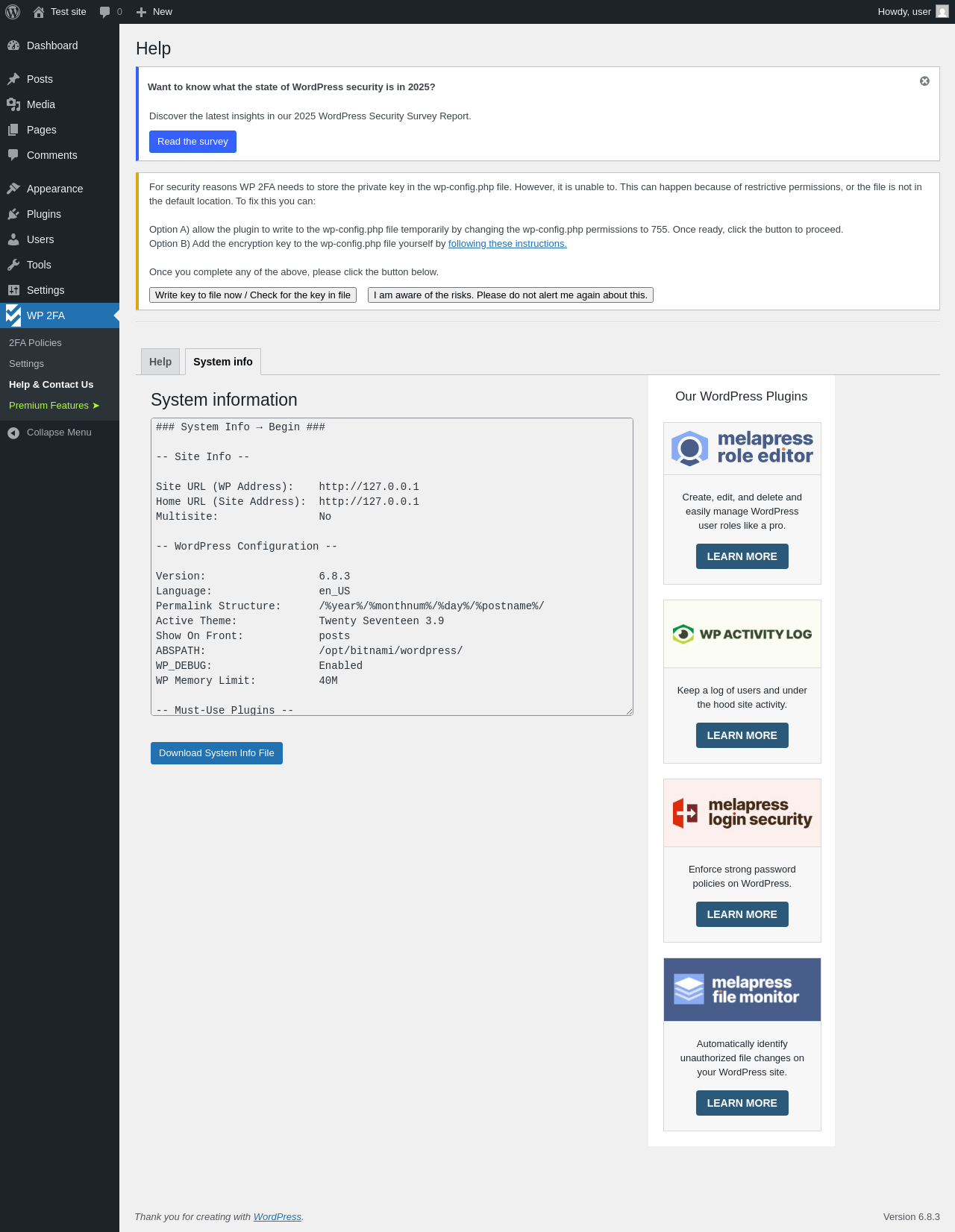Click inside the System information textarea
The image size is (955, 1232).
392,567
